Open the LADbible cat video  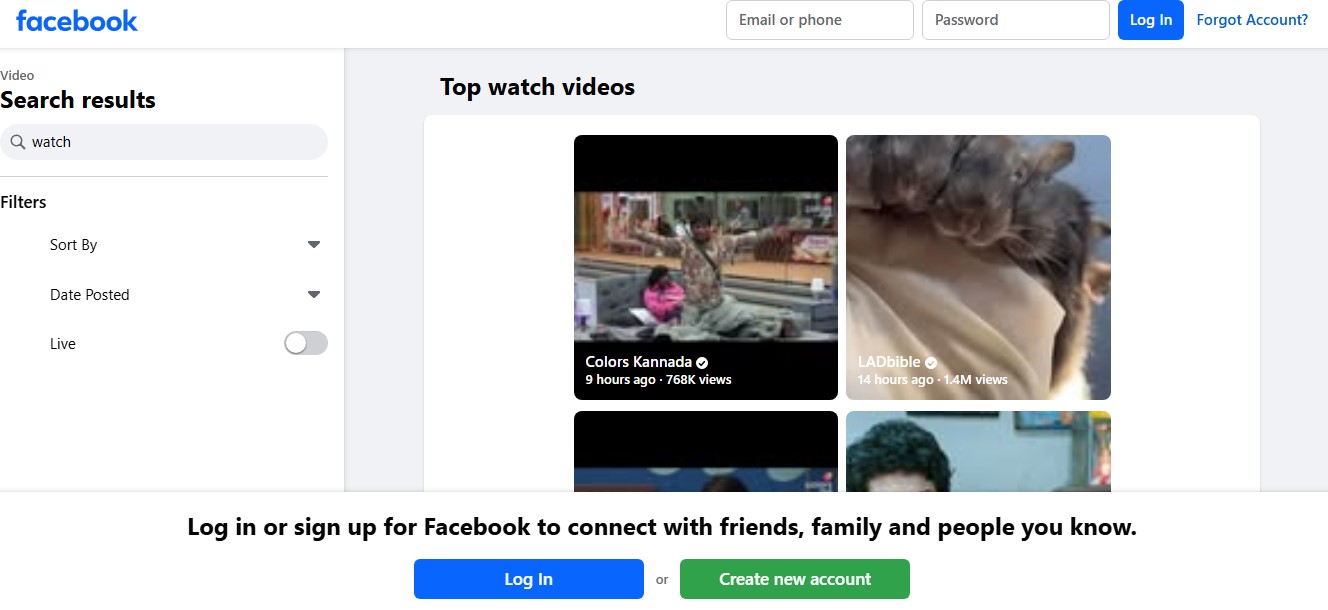977,250
